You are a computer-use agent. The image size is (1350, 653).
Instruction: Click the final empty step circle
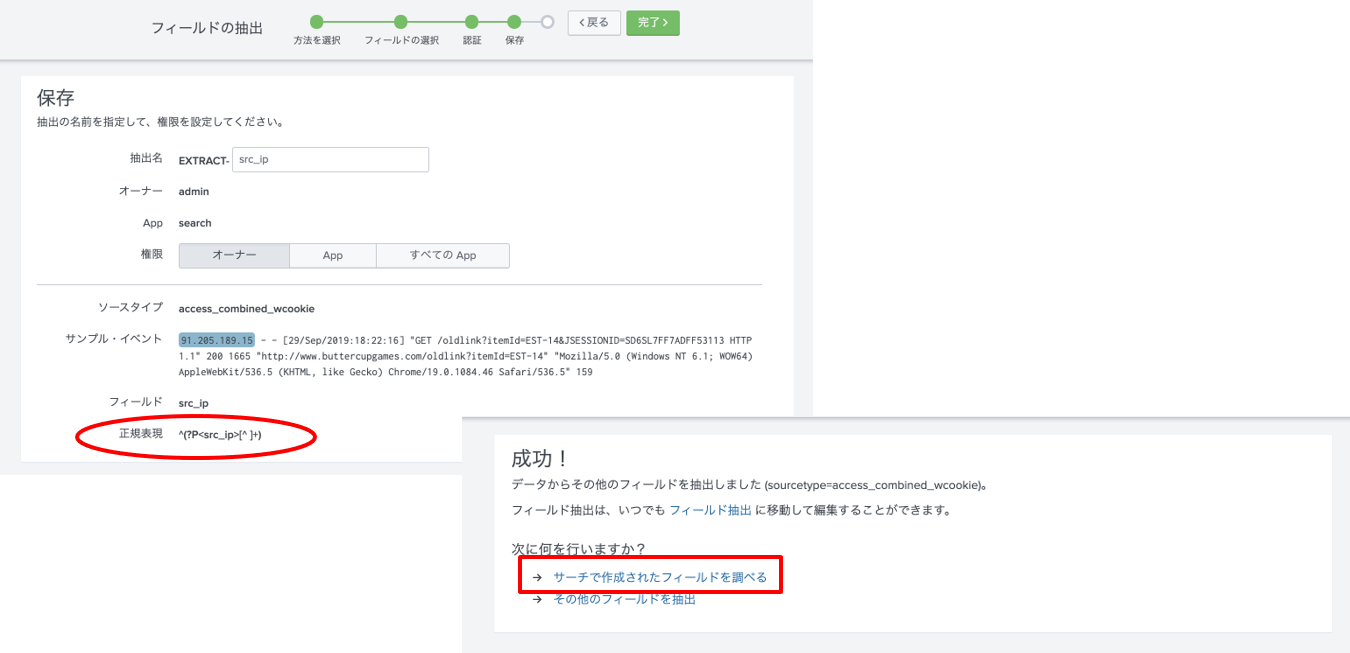tap(547, 22)
